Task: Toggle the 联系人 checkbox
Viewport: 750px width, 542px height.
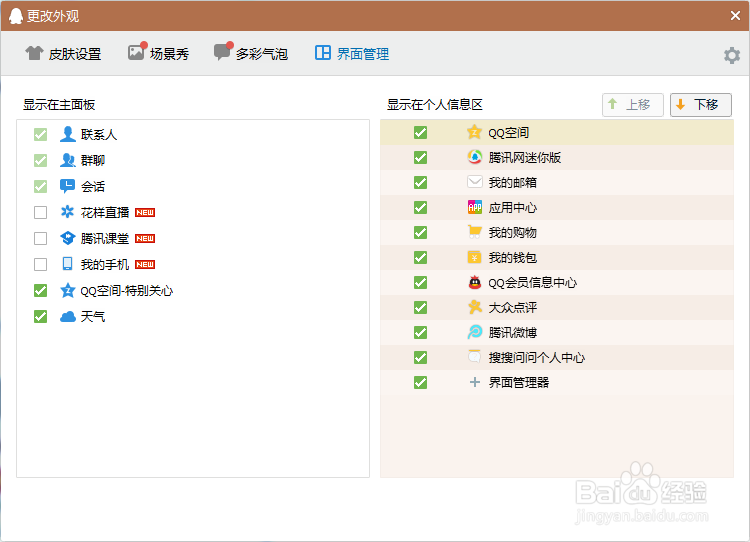Action: pos(41,134)
